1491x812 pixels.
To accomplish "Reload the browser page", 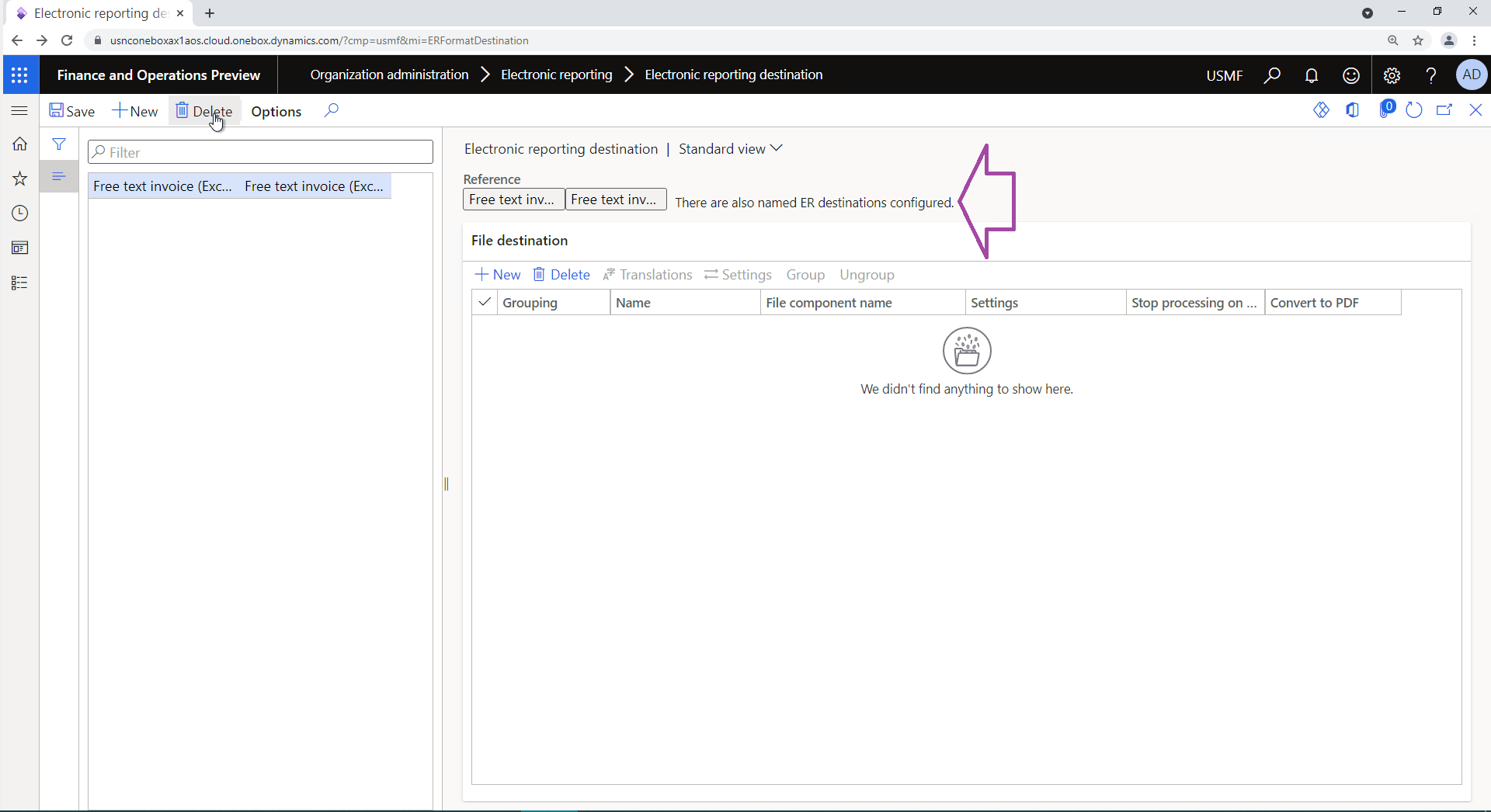I will point(67,40).
